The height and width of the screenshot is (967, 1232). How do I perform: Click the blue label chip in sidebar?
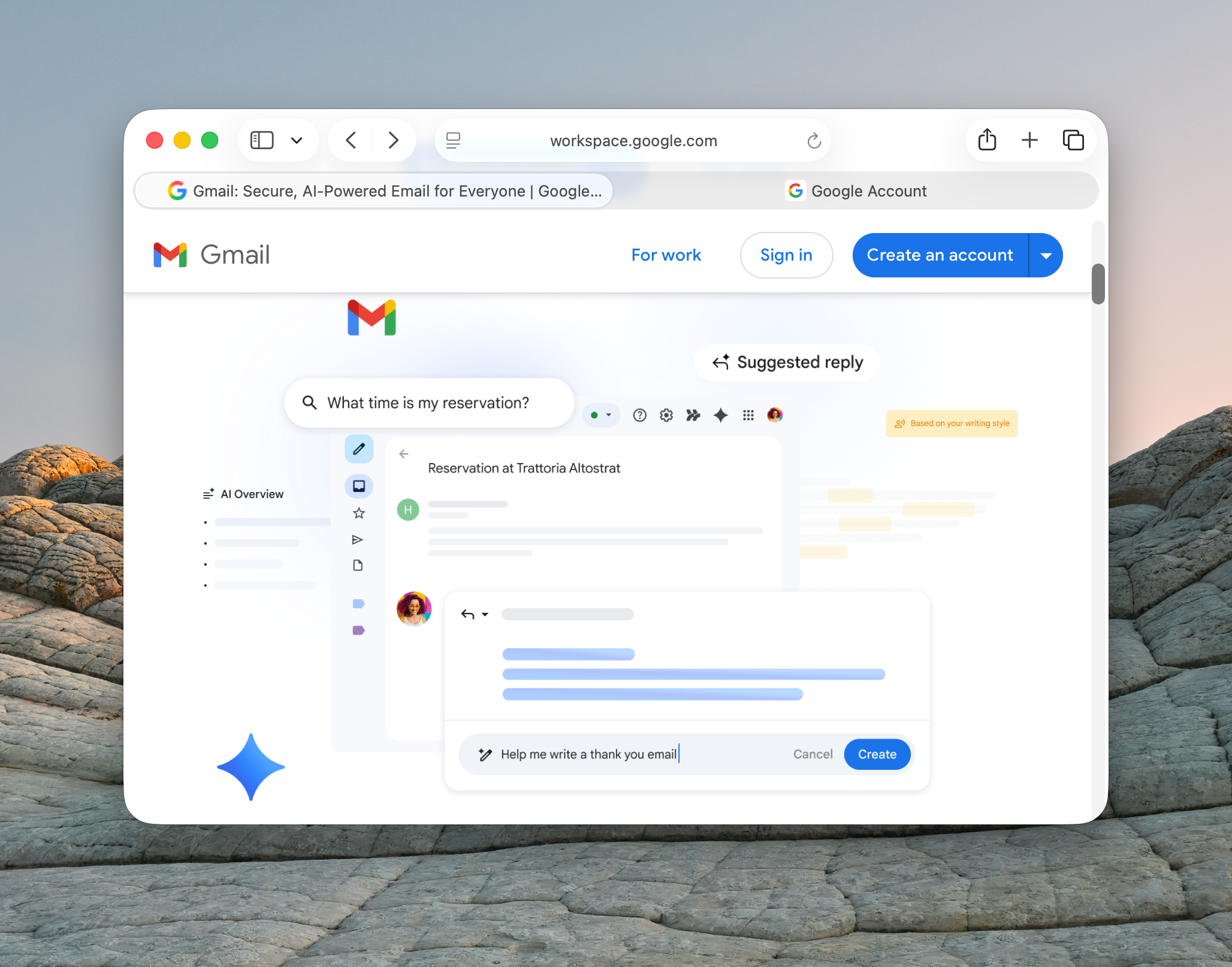pos(358,603)
